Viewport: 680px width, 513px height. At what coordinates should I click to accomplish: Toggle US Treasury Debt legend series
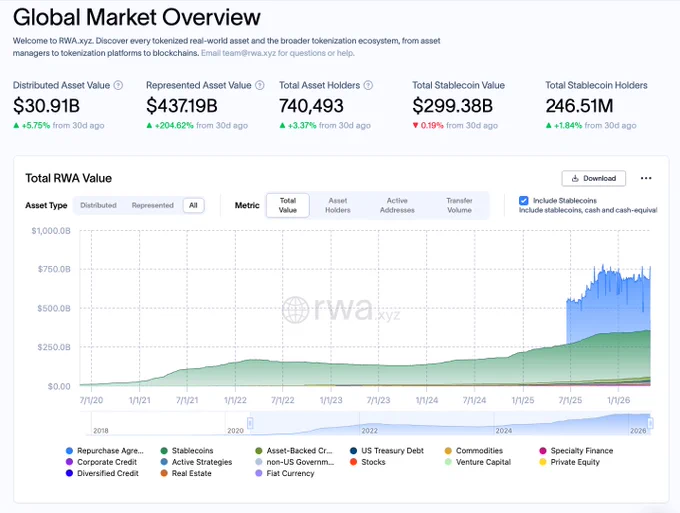tap(387, 451)
